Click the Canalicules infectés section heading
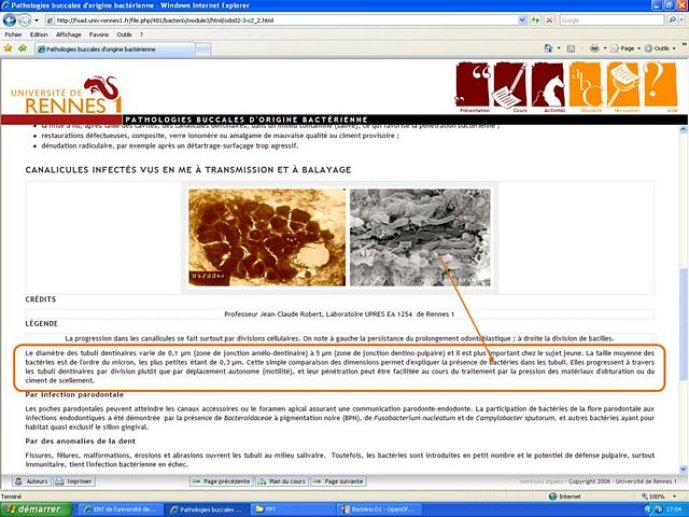The image size is (689, 517). [188, 170]
